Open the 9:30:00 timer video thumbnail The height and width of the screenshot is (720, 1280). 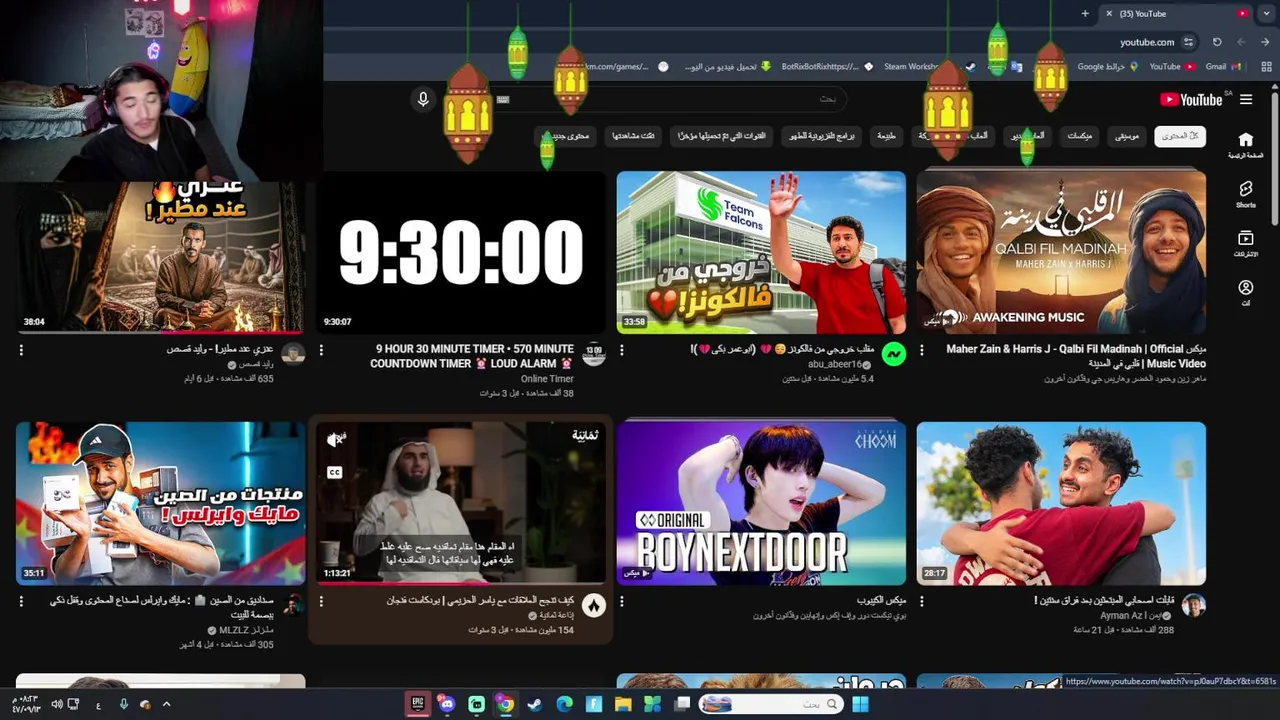click(461, 252)
